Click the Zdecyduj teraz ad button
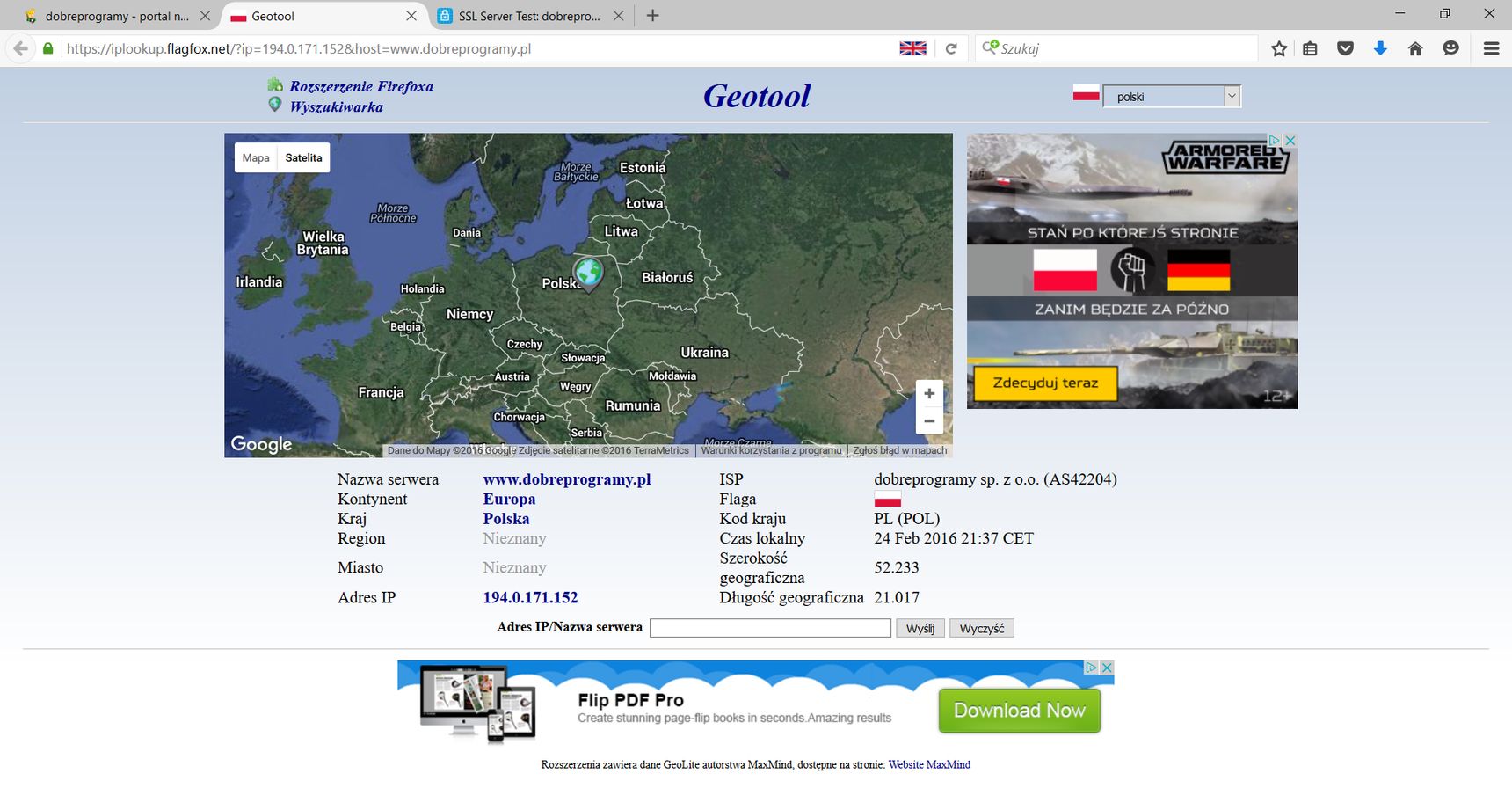The width and height of the screenshot is (1512, 810). click(x=1045, y=383)
